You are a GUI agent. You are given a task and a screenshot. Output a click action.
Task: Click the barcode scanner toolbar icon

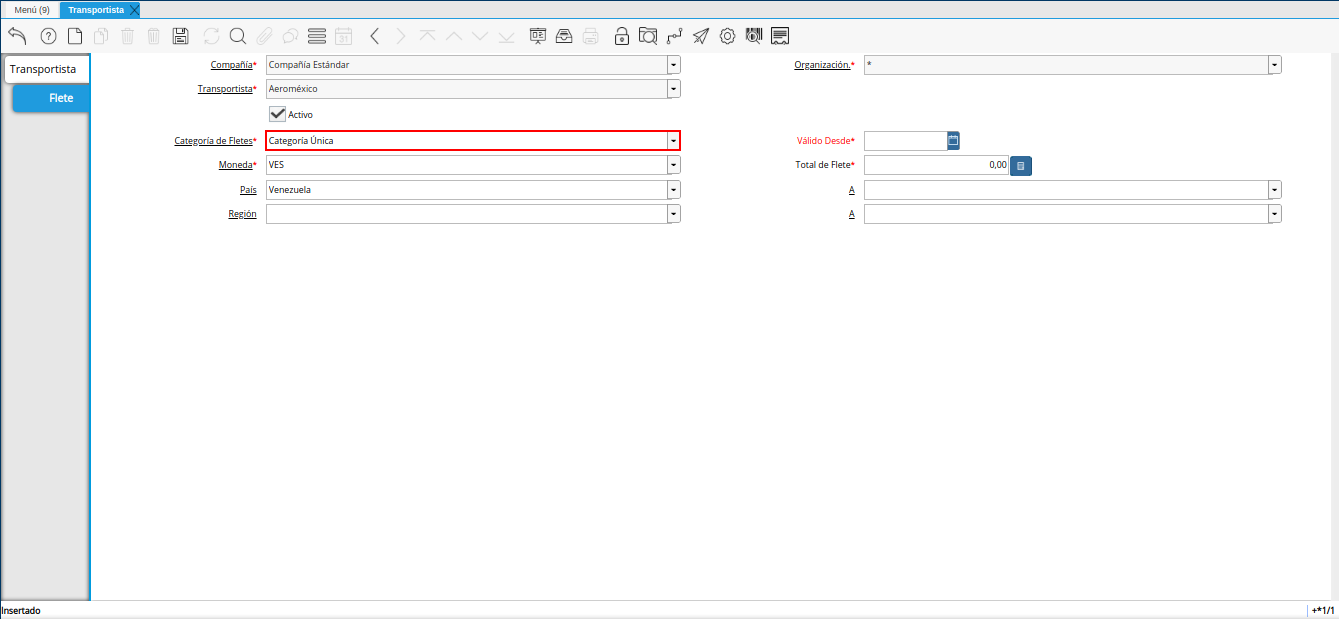754,36
